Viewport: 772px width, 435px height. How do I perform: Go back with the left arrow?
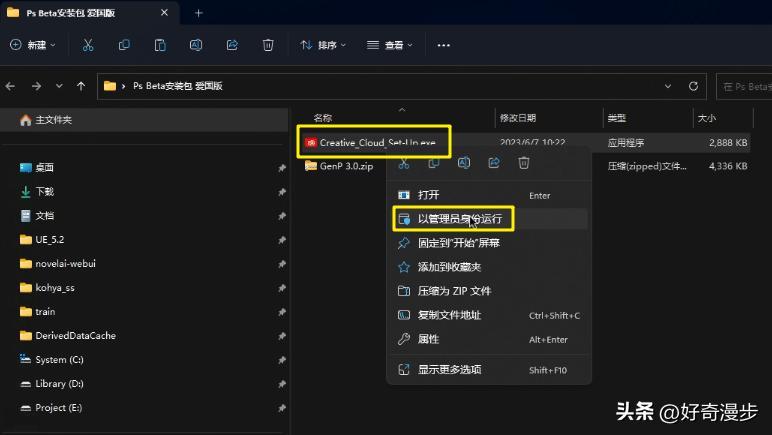[x=10, y=86]
